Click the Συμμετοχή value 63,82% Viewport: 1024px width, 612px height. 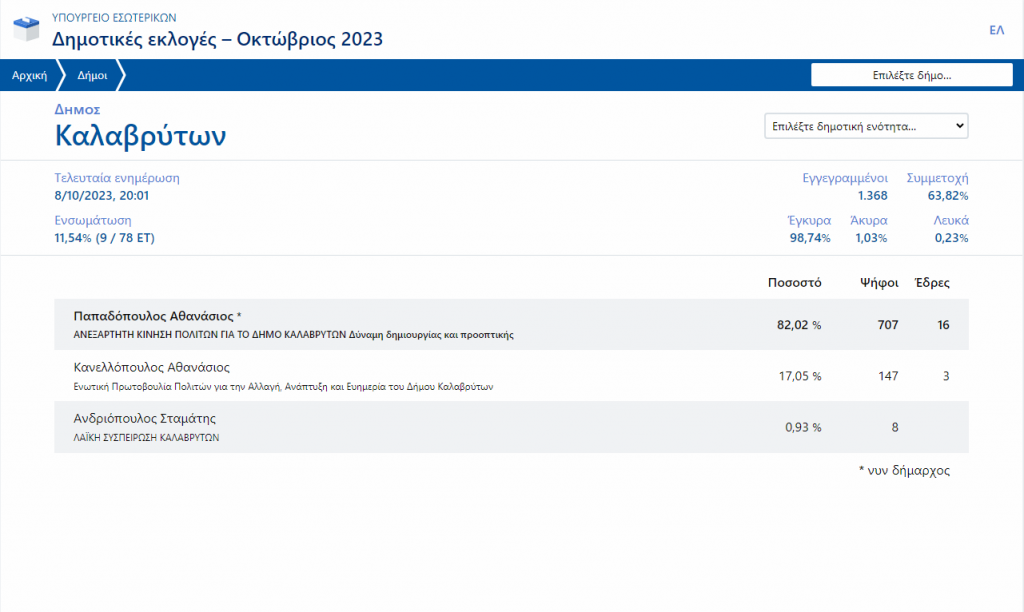coord(948,195)
